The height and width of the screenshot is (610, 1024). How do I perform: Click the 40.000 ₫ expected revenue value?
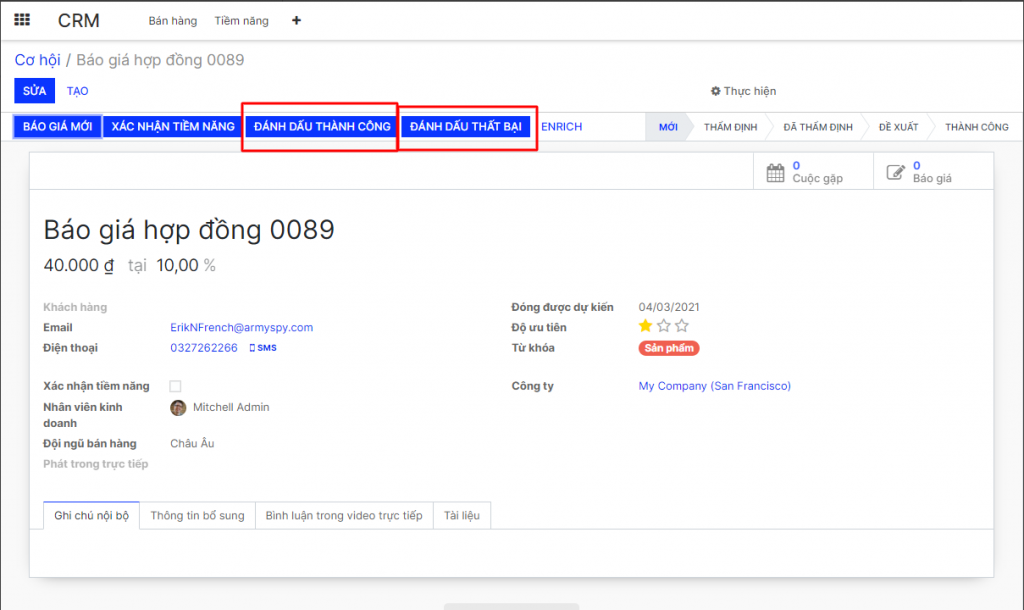(78, 265)
